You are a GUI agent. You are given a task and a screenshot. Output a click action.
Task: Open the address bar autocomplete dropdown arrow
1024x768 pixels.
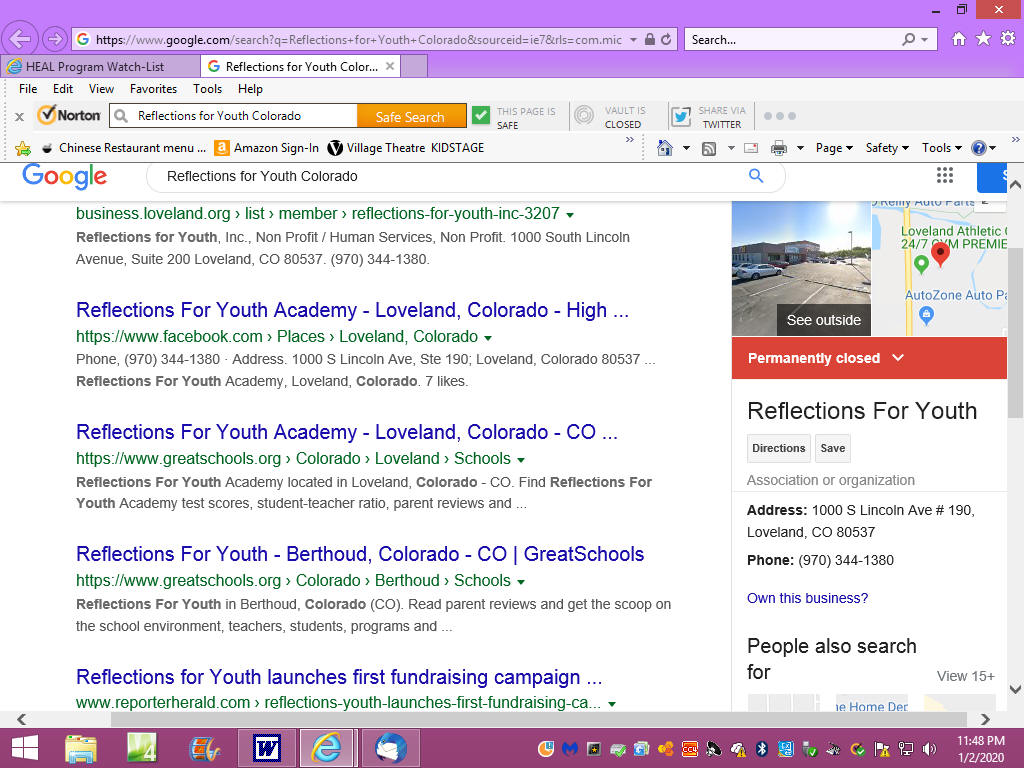pos(633,40)
